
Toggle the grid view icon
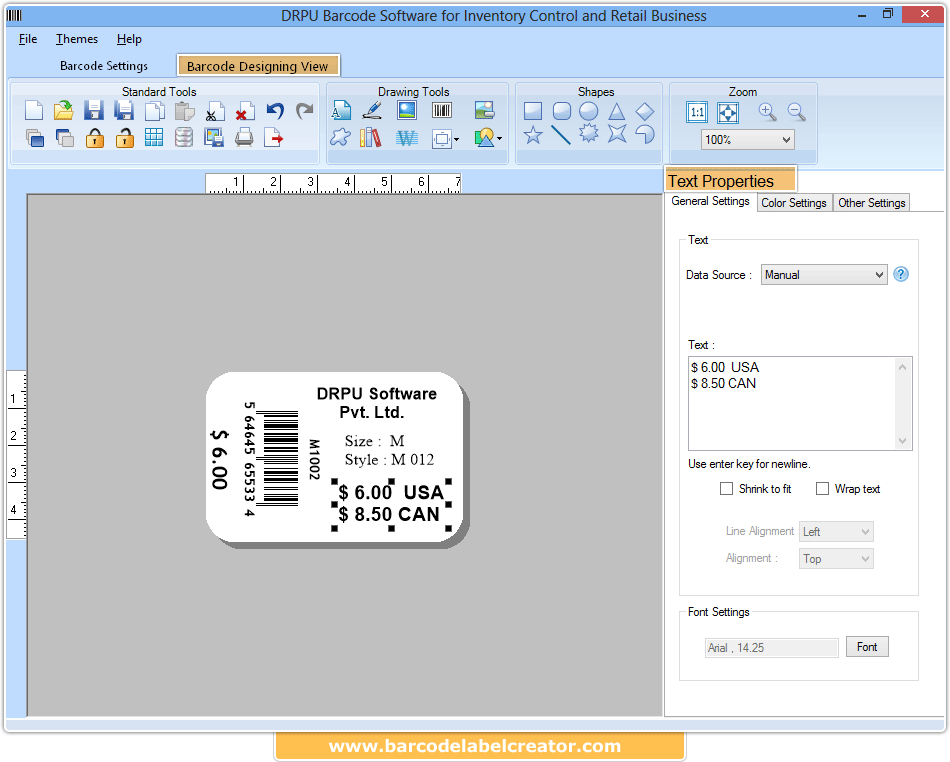(x=154, y=138)
